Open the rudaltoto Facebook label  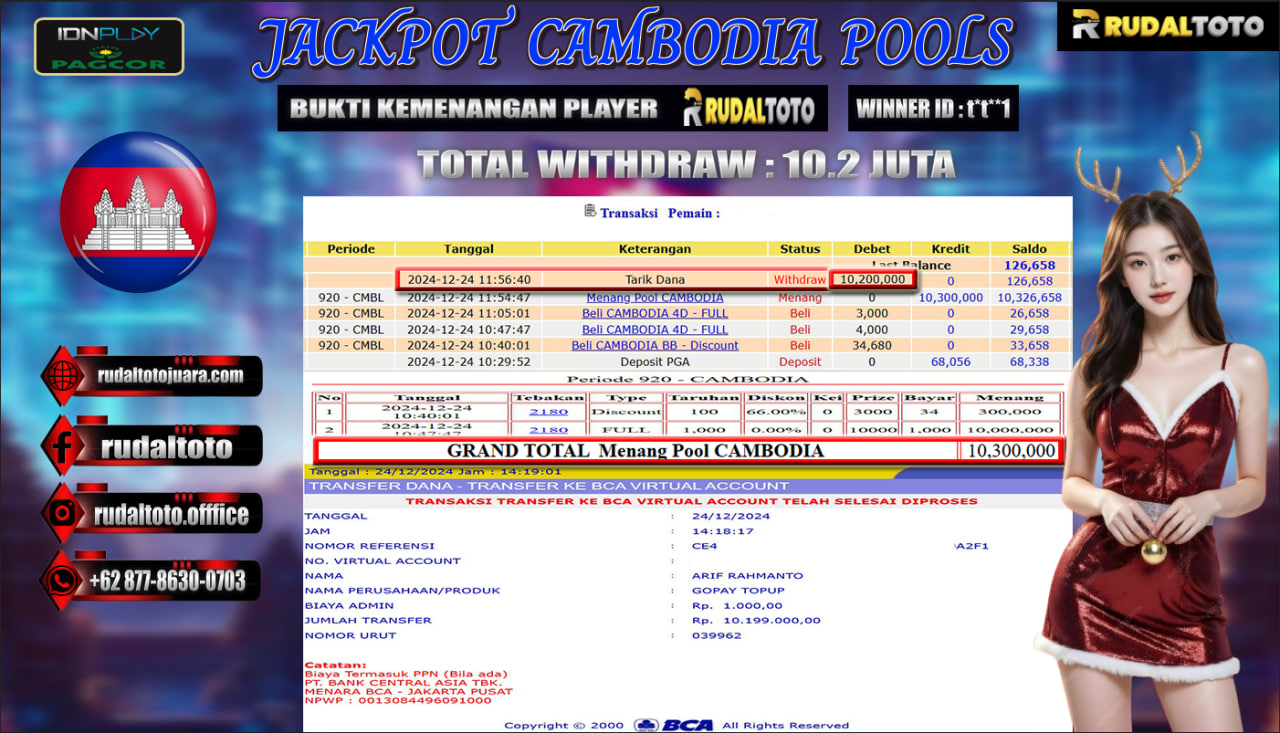tap(167, 447)
